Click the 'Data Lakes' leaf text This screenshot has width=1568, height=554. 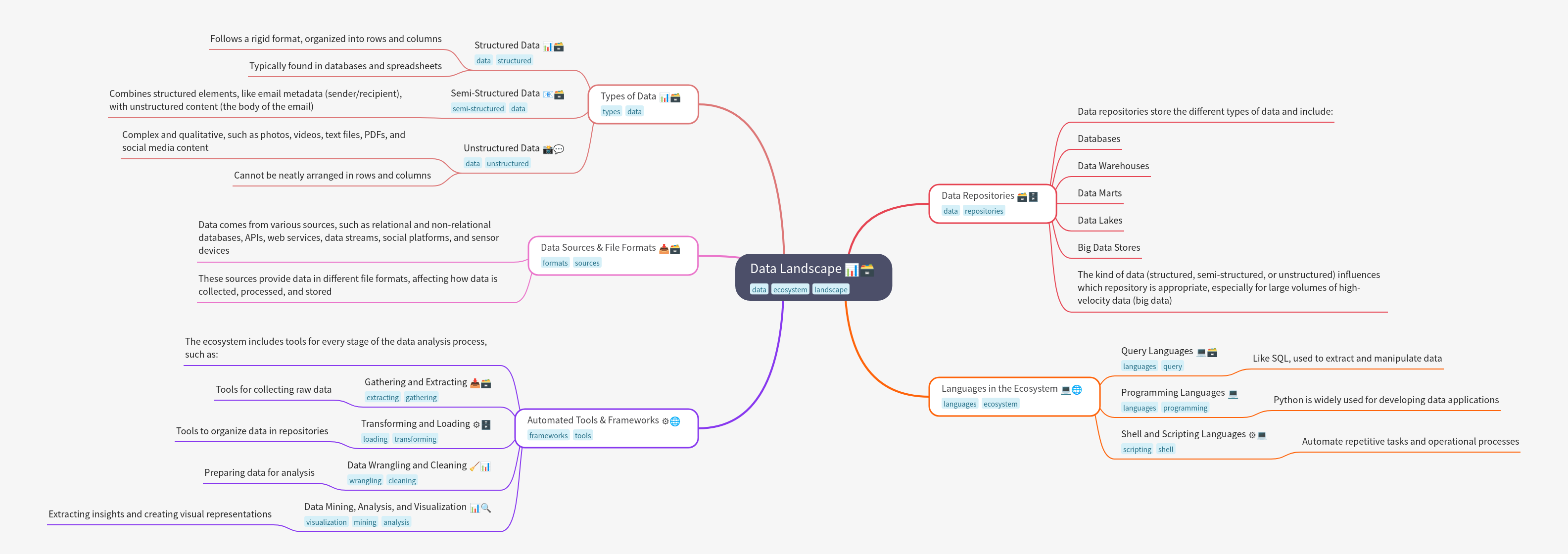point(1099,221)
